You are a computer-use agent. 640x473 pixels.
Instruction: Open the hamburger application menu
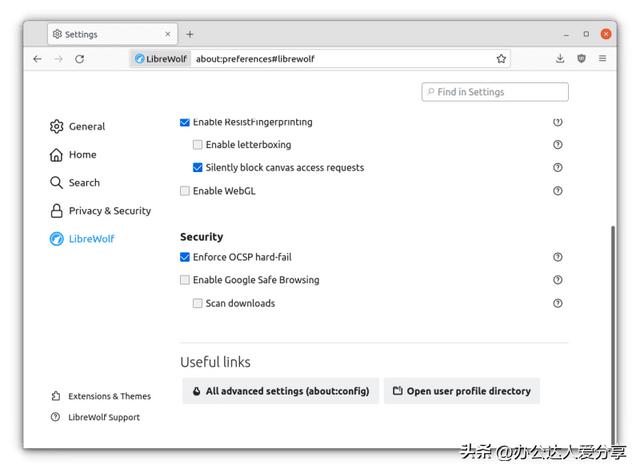tap(603, 59)
